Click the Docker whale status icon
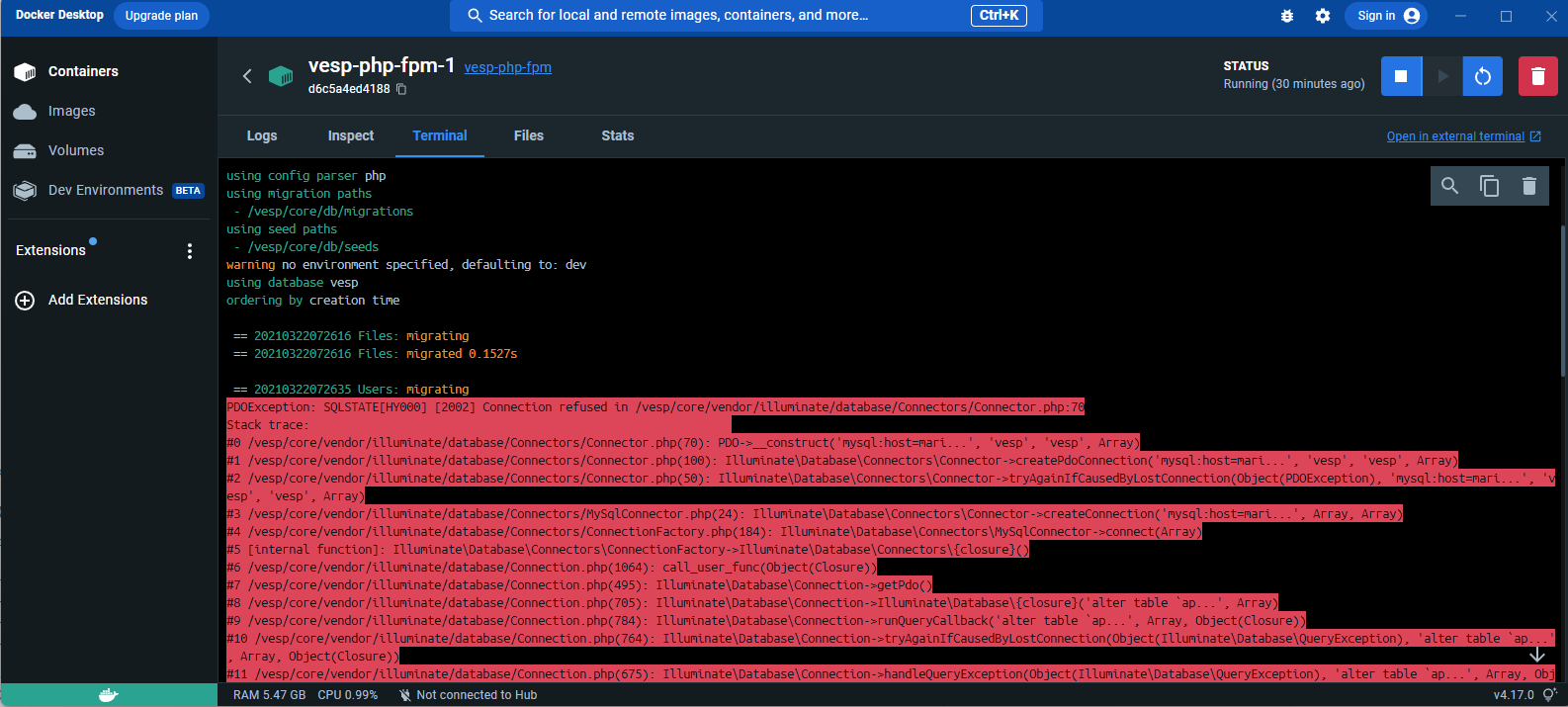 click(x=109, y=695)
